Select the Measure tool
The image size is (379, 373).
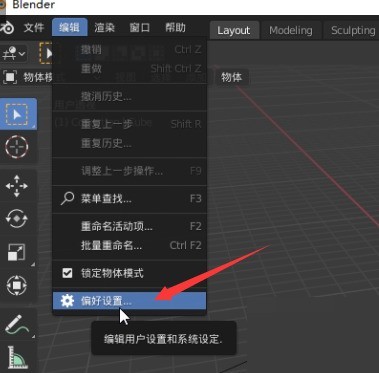pyautogui.click(x=17, y=357)
